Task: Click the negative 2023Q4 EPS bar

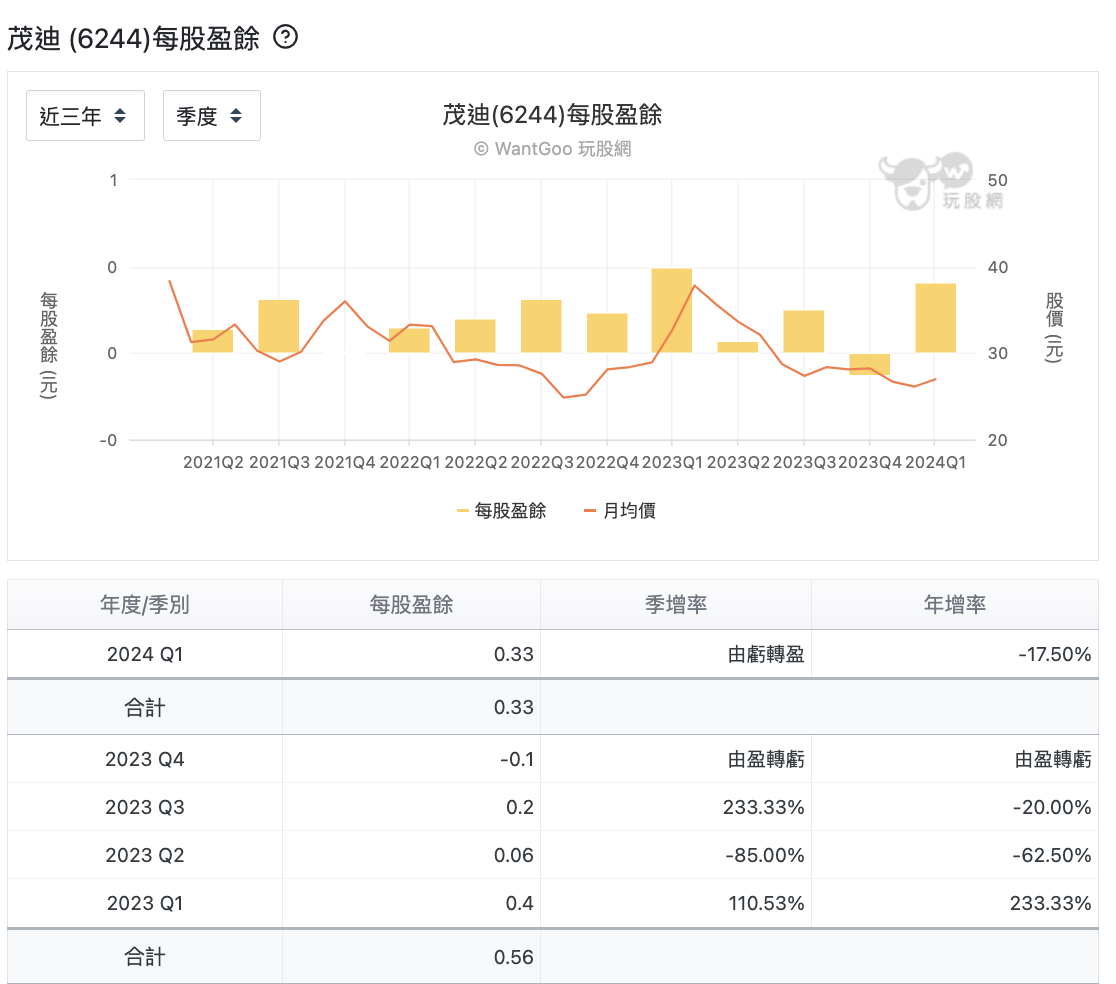Action: tap(869, 364)
